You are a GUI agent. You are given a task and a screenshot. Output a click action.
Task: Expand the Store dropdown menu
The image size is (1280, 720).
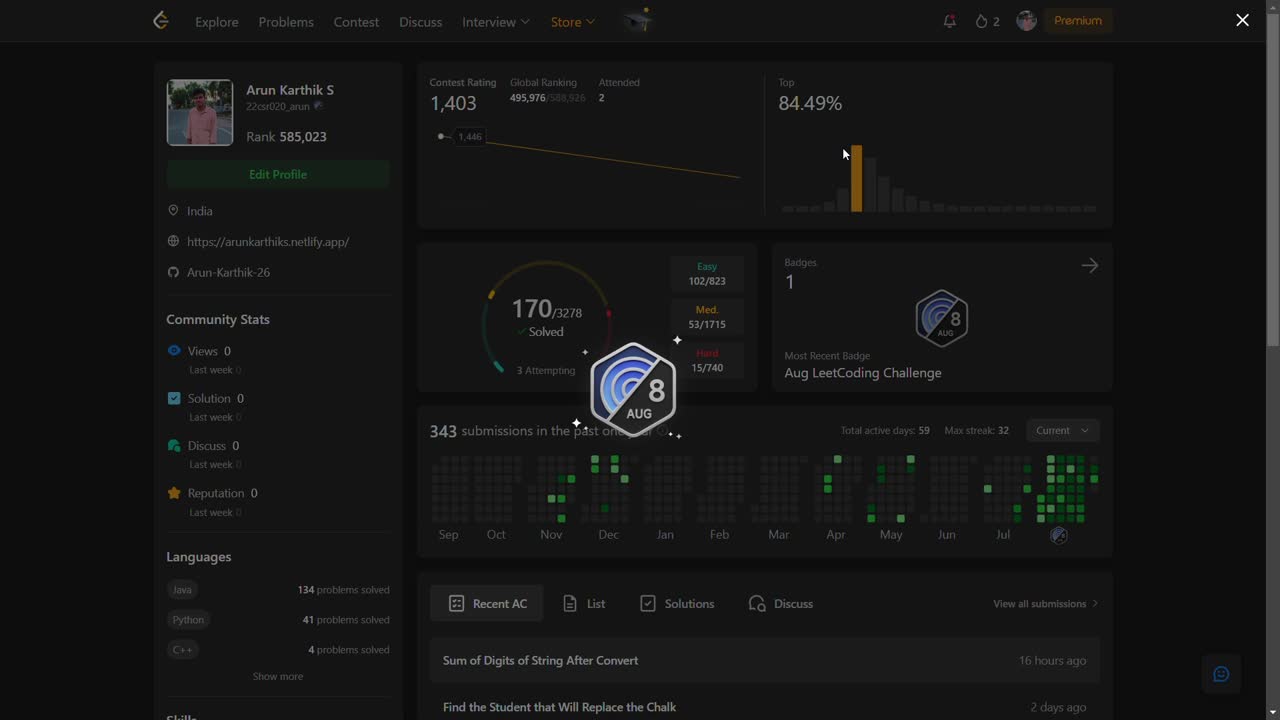pyautogui.click(x=572, y=22)
